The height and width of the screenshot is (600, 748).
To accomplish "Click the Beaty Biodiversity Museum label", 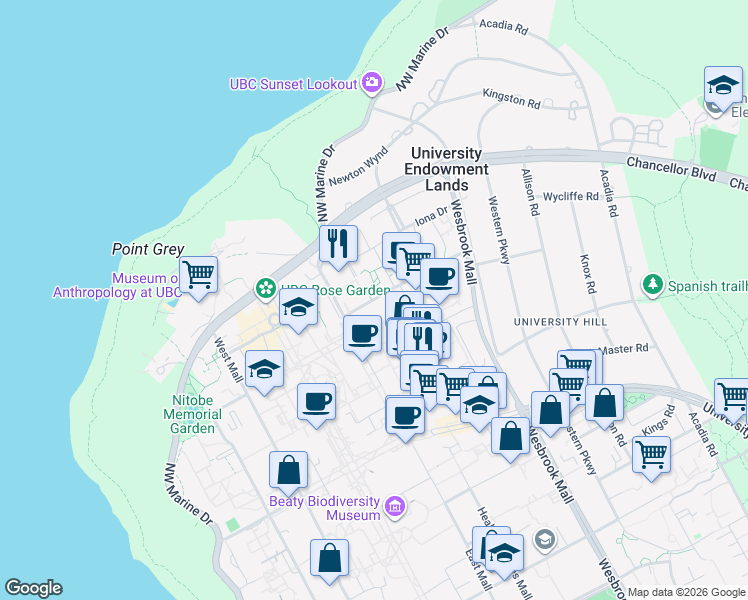I will pos(325,508).
